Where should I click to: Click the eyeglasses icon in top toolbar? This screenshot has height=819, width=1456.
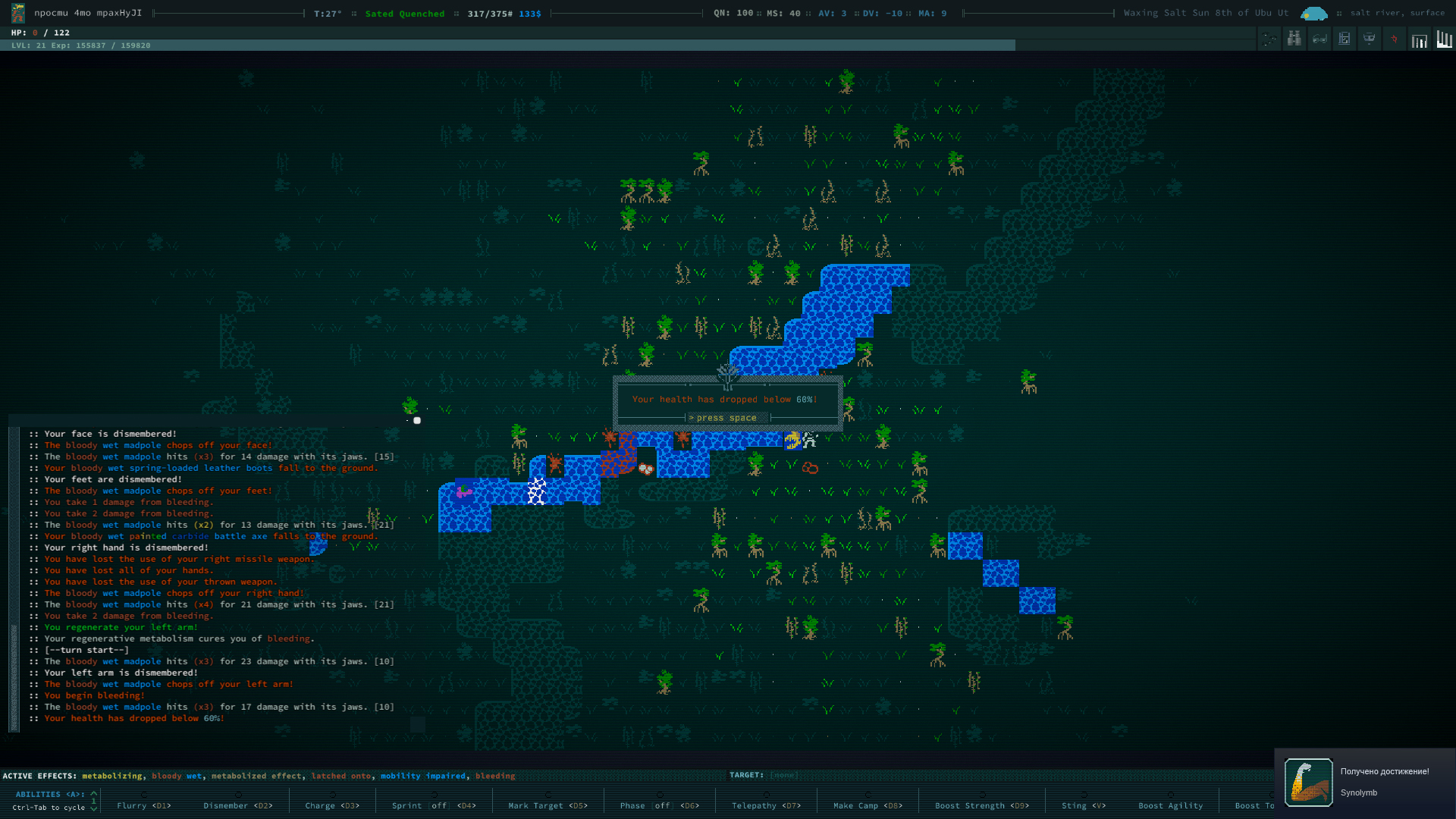[1319, 39]
